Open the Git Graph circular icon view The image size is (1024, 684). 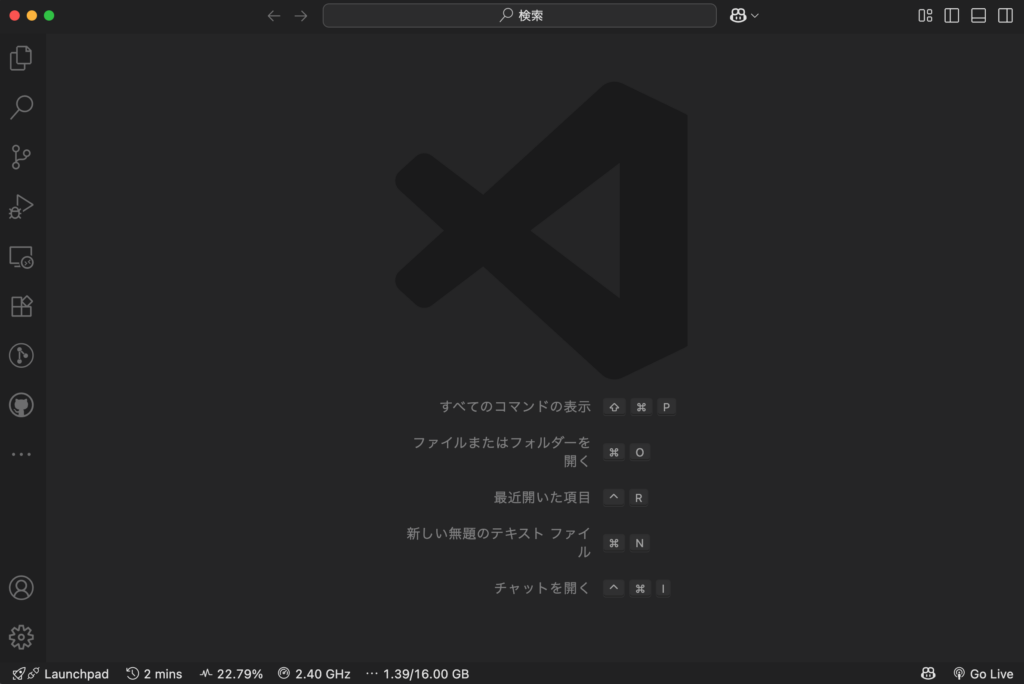point(21,355)
